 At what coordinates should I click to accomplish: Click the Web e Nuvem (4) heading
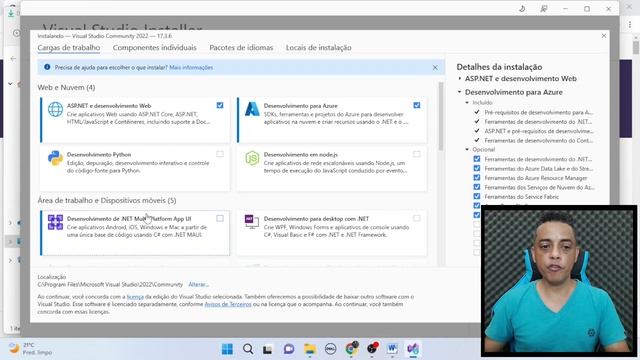point(66,87)
